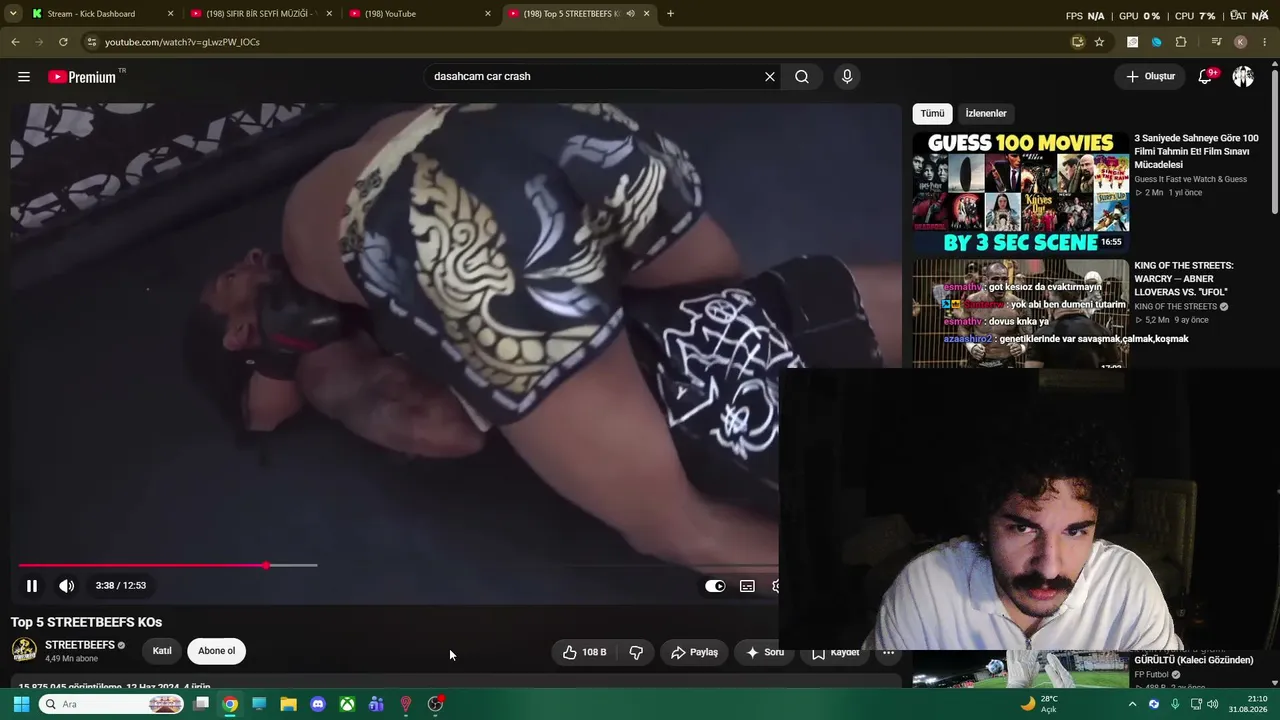
Task: Open Discord from the taskbar
Action: coord(318,704)
